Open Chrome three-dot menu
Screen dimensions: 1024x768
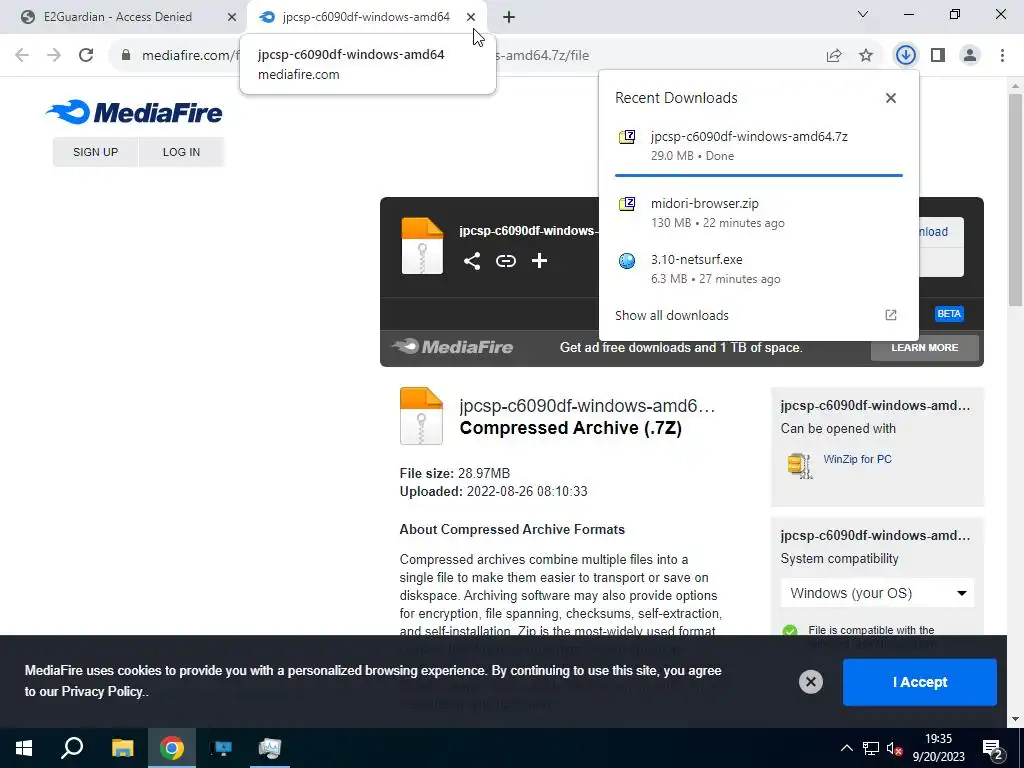pyautogui.click(x=1002, y=55)
